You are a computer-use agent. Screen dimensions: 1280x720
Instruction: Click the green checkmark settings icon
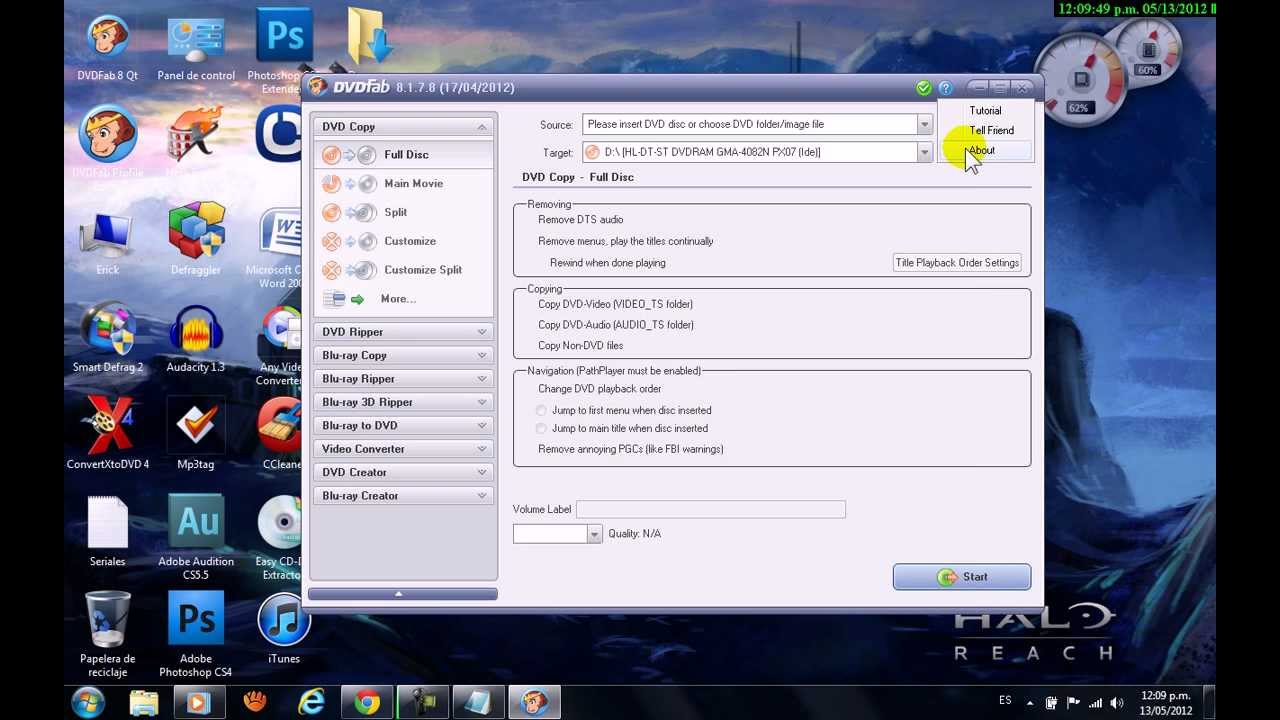click(x=924, y=88)
